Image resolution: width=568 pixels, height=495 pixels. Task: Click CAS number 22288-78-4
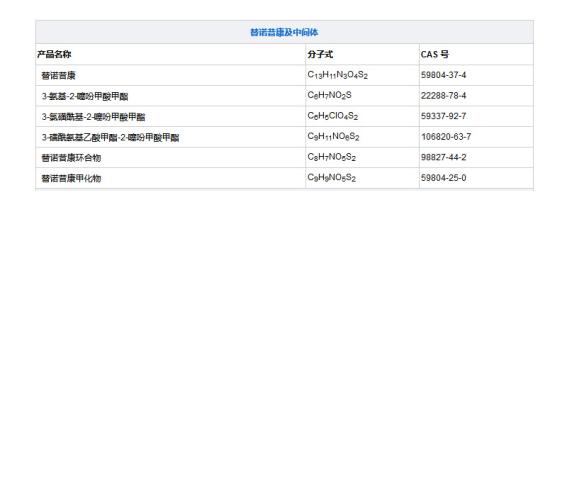pos(443,96)
